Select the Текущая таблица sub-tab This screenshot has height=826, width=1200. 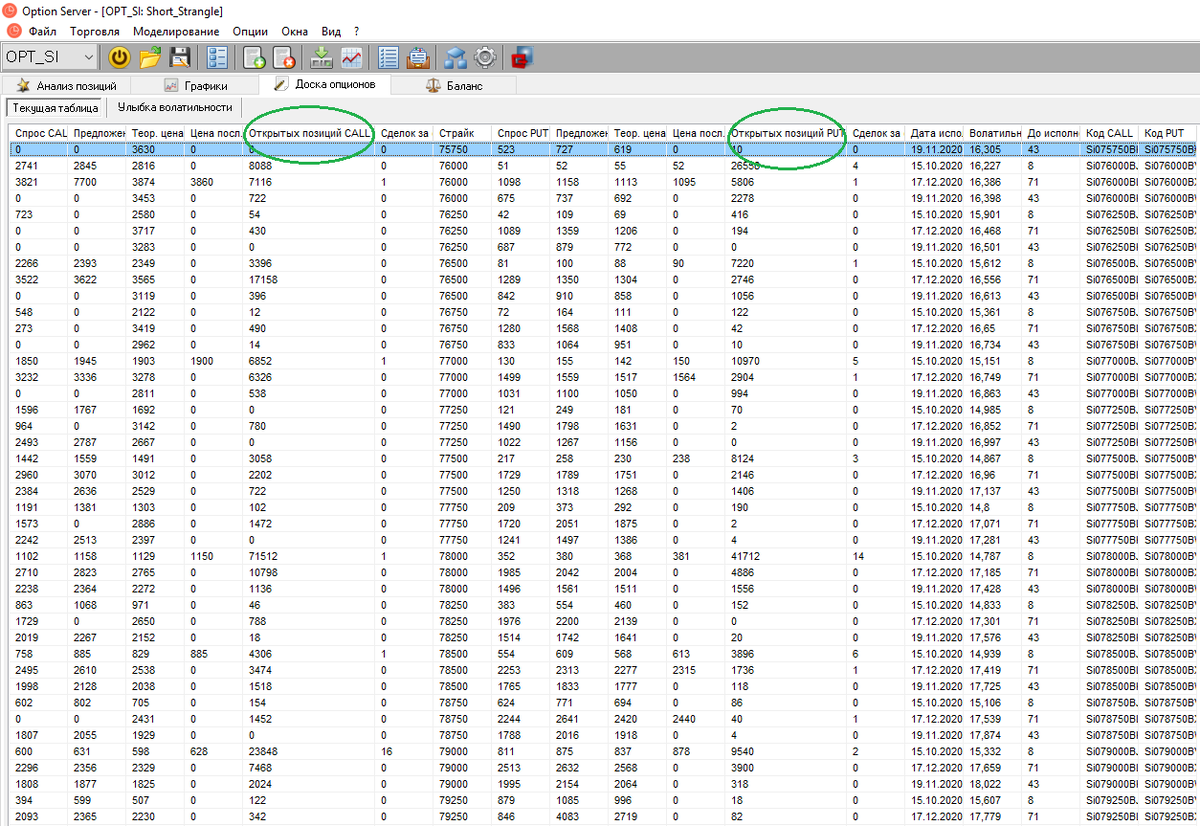(55, 108)
